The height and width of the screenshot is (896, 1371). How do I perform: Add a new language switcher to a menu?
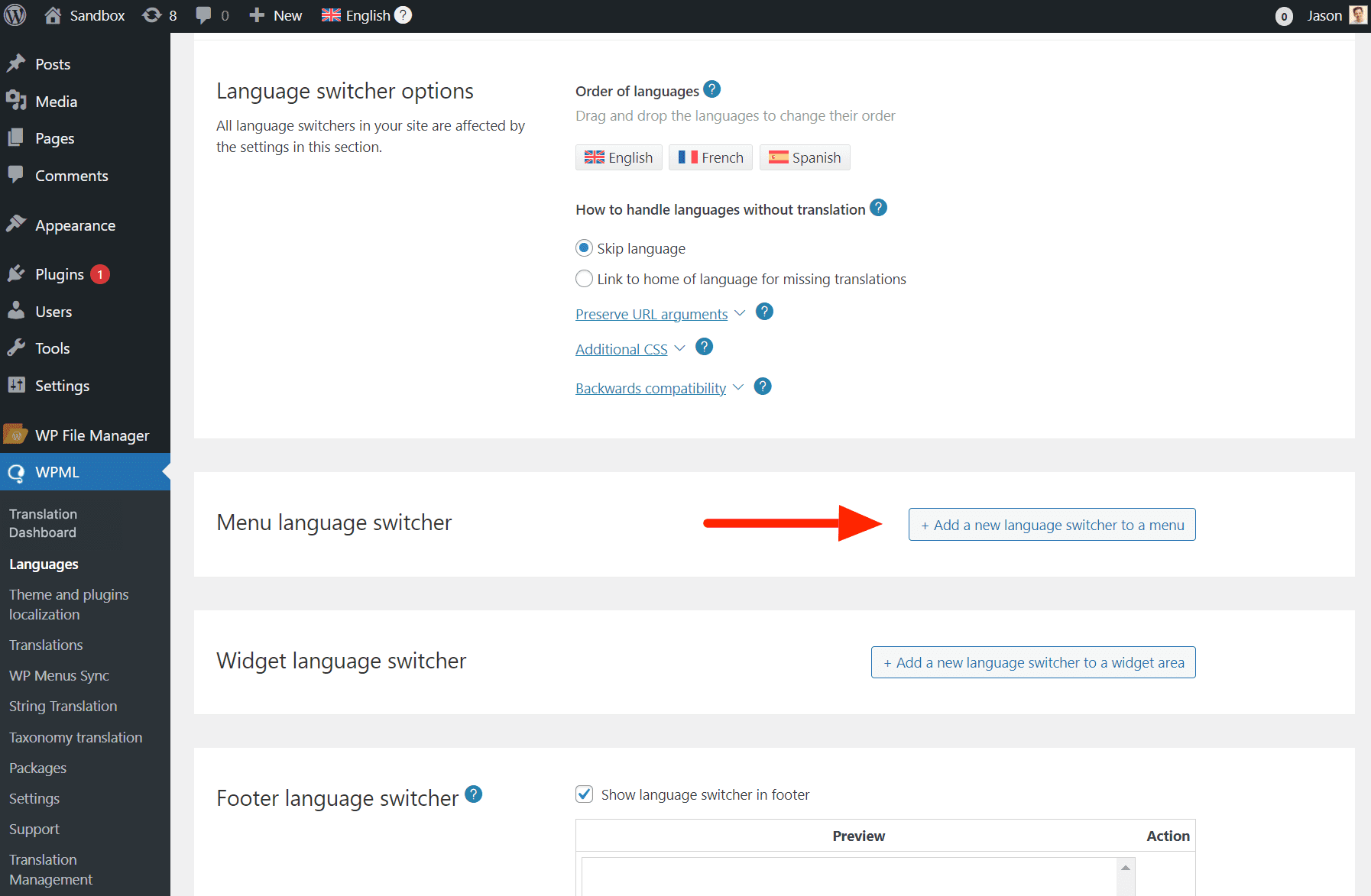click(1052, 525)
